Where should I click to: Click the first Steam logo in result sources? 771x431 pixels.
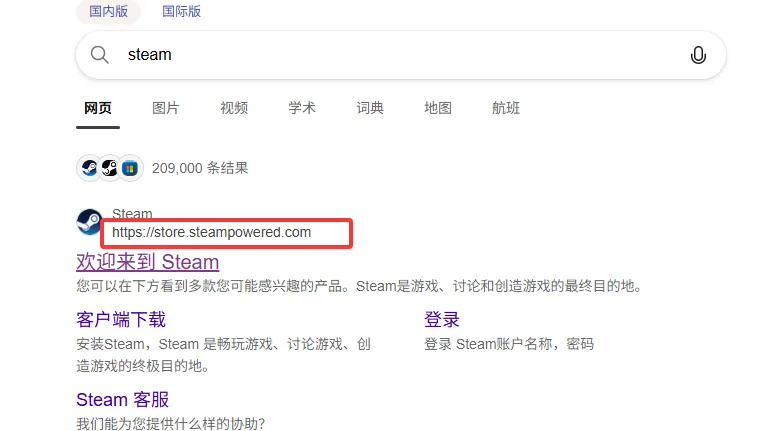(x=89, y=168)
